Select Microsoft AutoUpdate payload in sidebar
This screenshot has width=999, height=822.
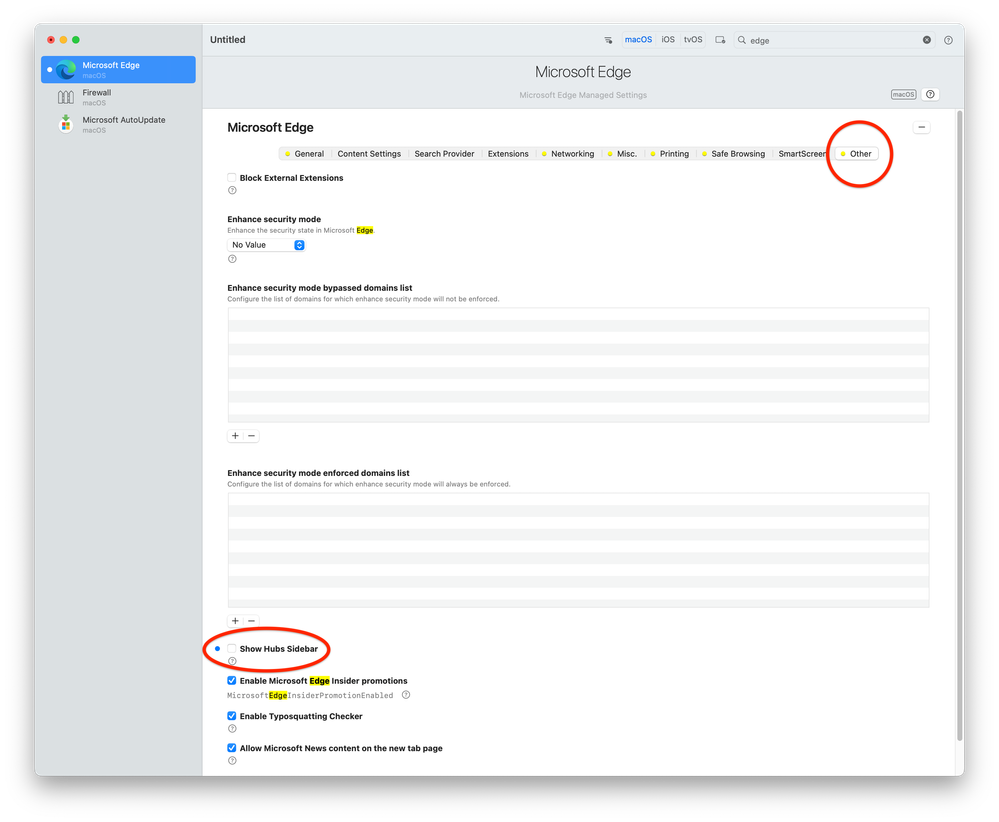click(118, 124)
